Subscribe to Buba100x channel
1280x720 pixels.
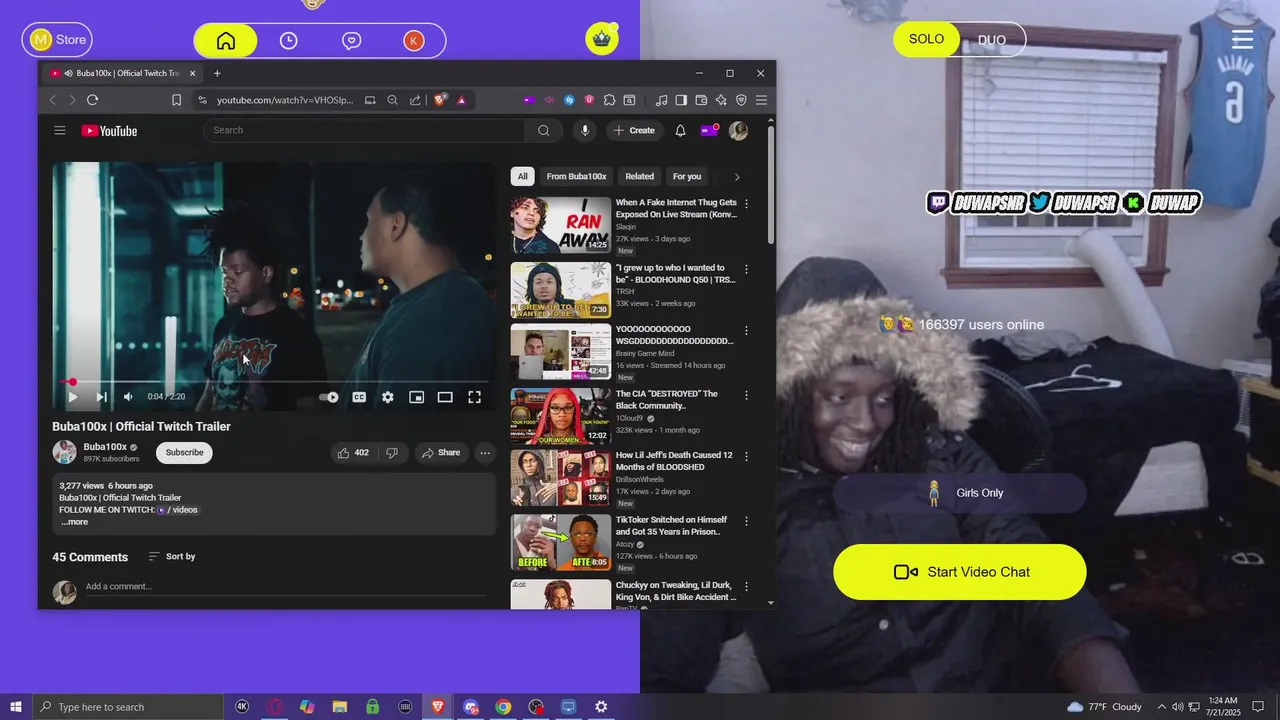(x=184, y=452)
